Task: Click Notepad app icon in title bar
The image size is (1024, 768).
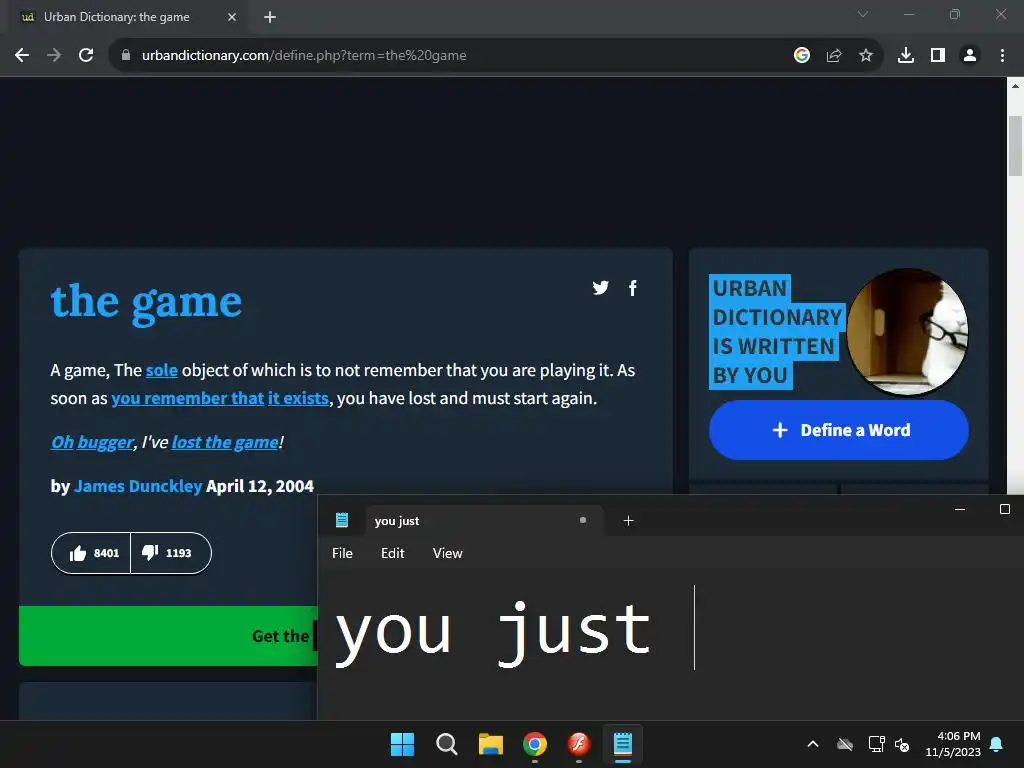Action: [x=342, y=520]
